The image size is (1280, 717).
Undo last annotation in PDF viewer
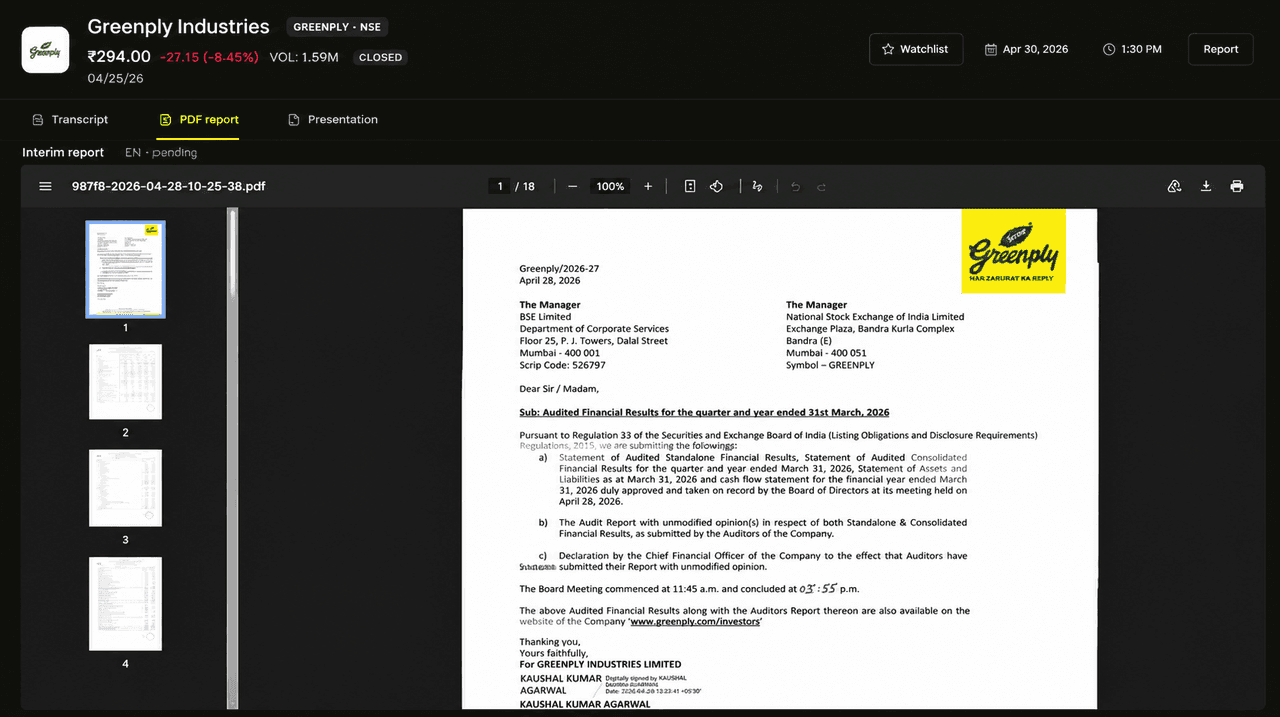click(795, 186)
